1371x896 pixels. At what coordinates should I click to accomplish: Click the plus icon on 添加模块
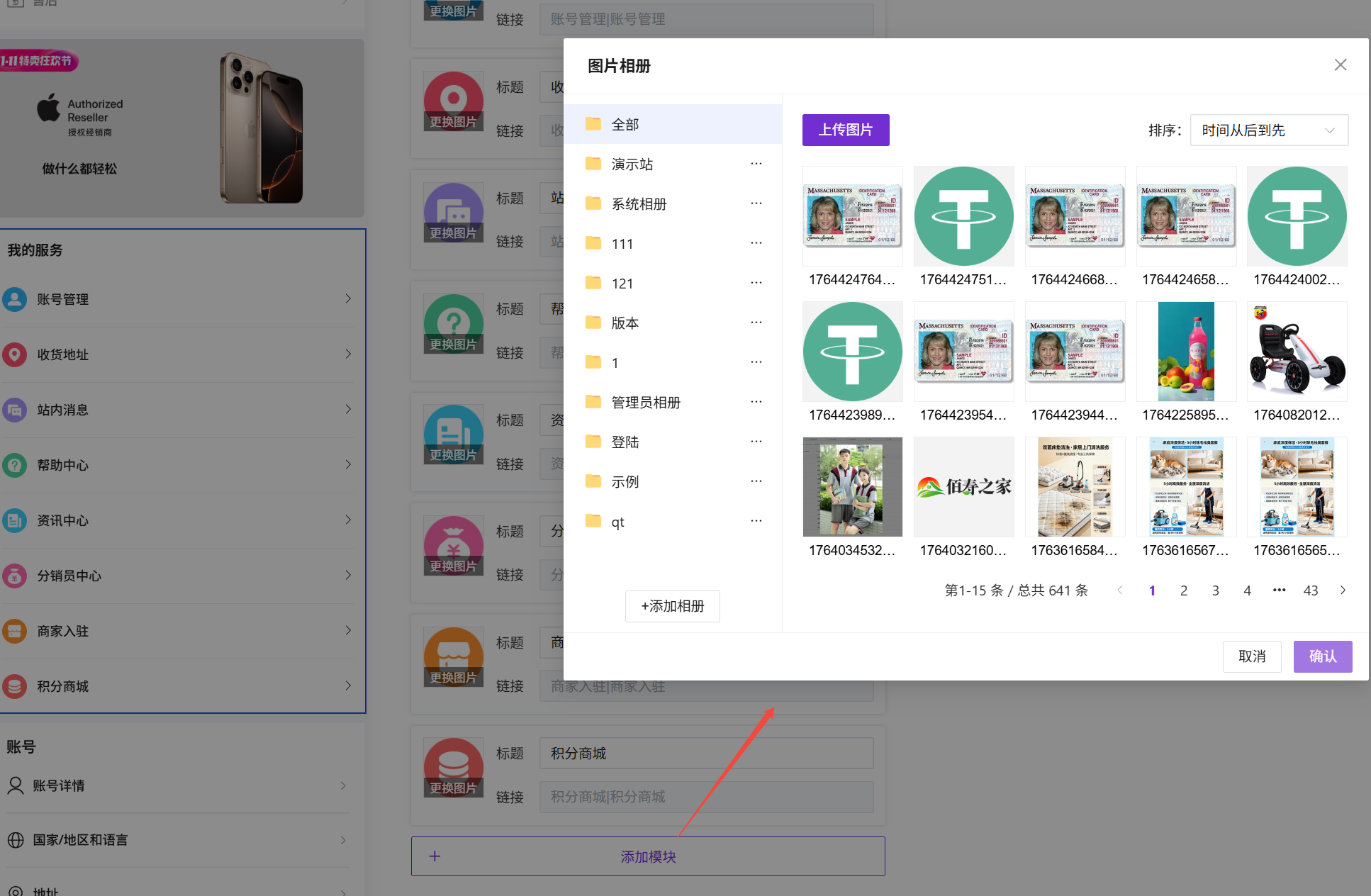click(435, 856)
